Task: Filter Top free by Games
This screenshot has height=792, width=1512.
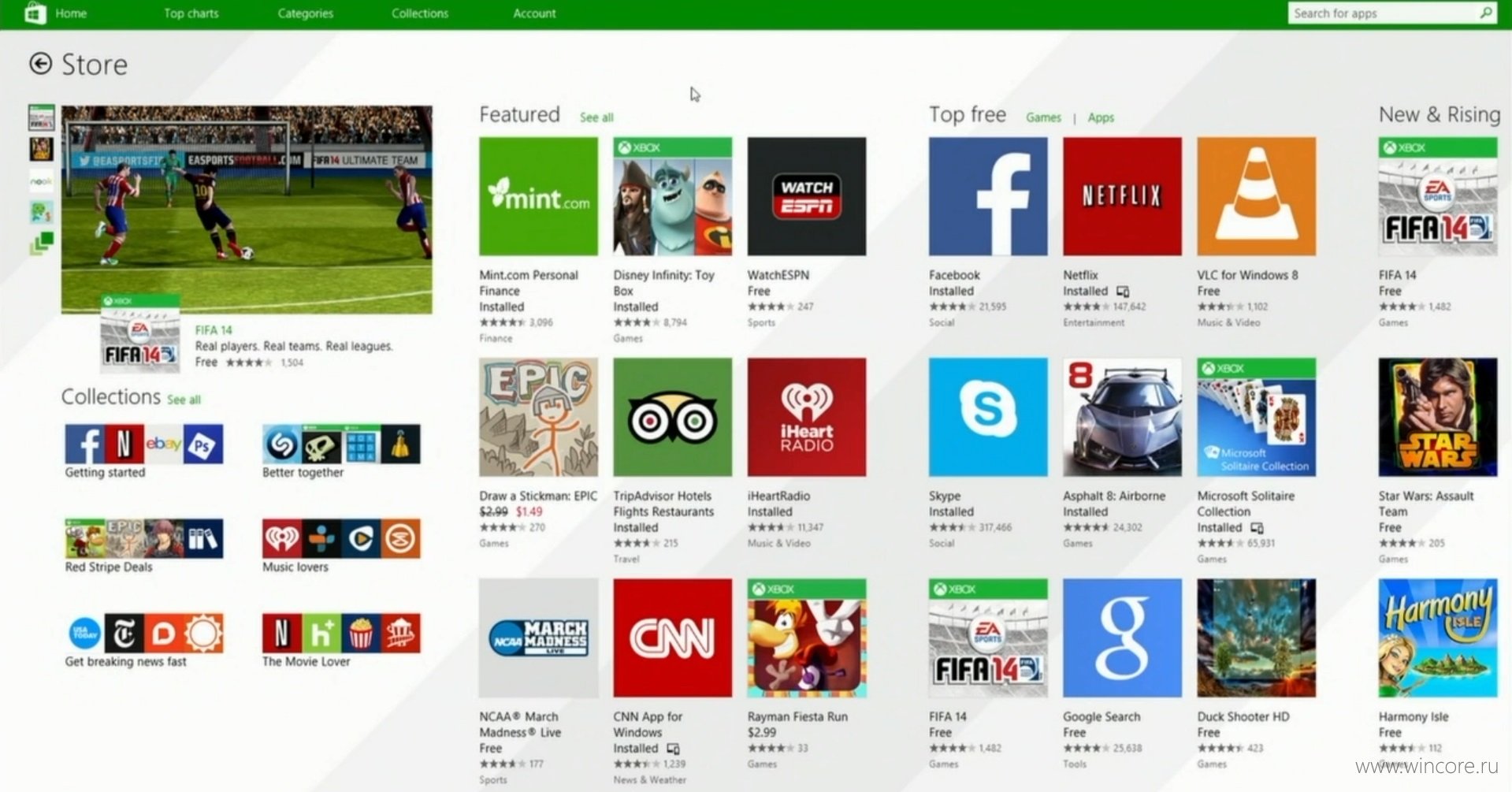Action: click(x=1043, y=117)
